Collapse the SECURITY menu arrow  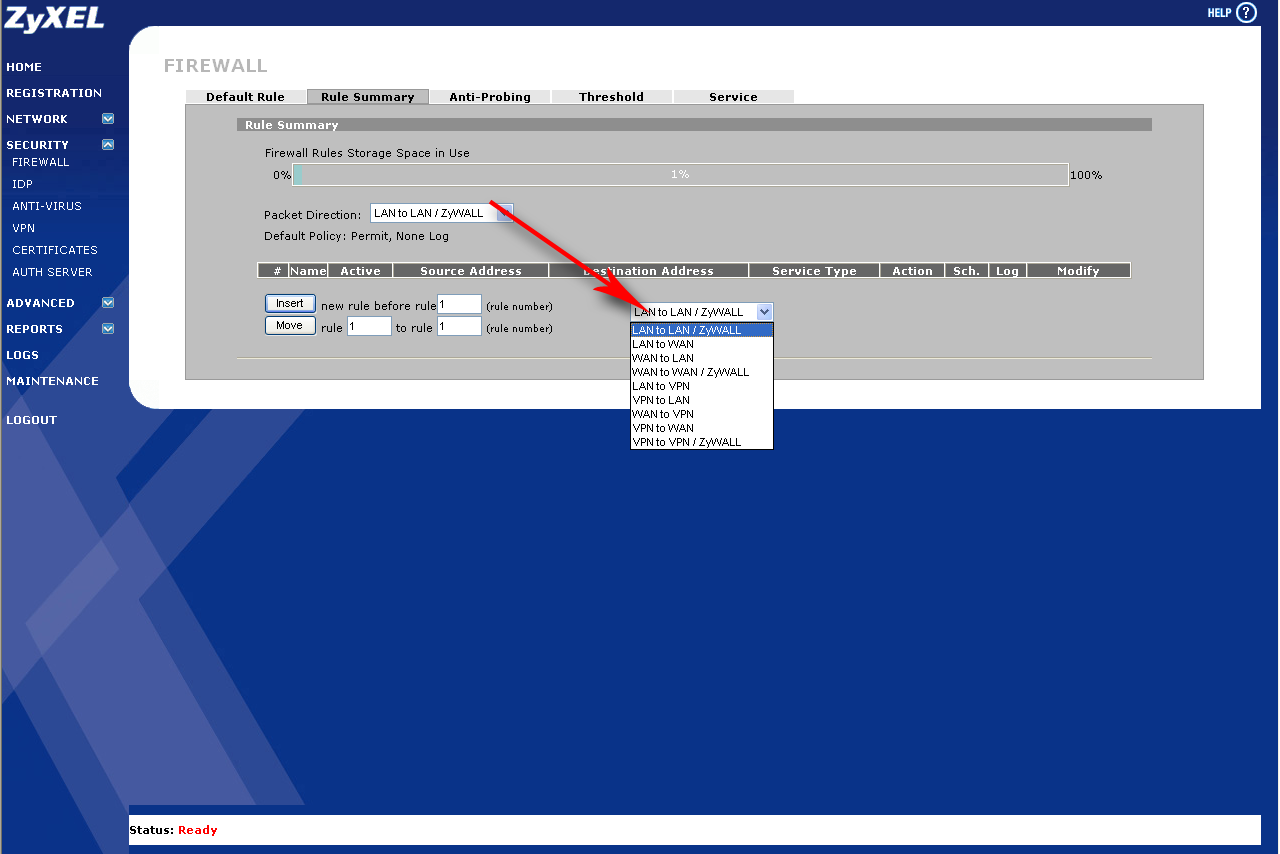108,145
